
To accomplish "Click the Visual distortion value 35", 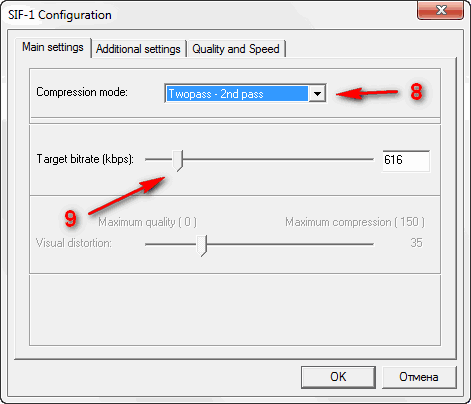I will coord(416,243).
